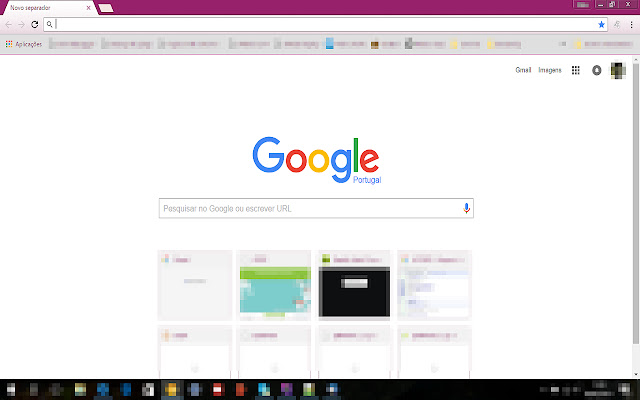
Task: Open the Imagens link
Action: click(550, 70)
